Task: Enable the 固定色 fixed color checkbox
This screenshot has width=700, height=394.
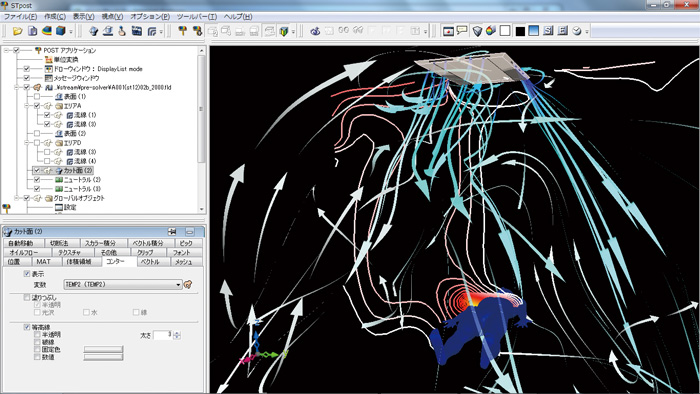Action: click(37, 349)
